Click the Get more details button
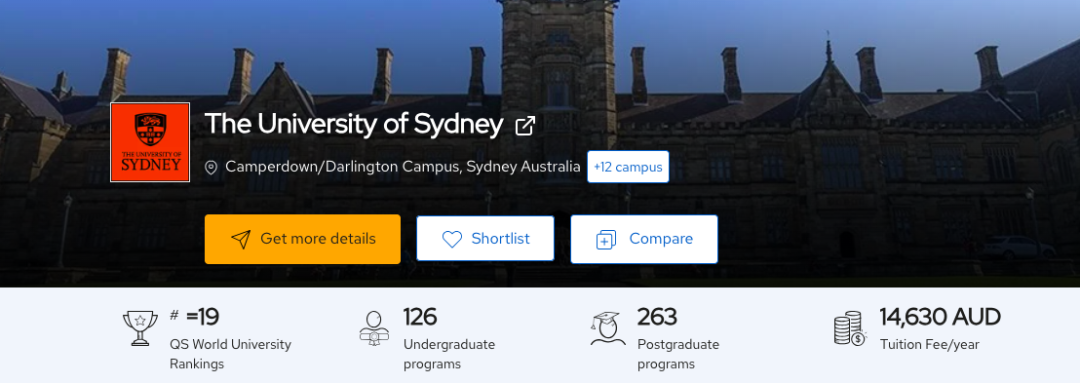The image size is (1080, 383). [x=302, y=239]
